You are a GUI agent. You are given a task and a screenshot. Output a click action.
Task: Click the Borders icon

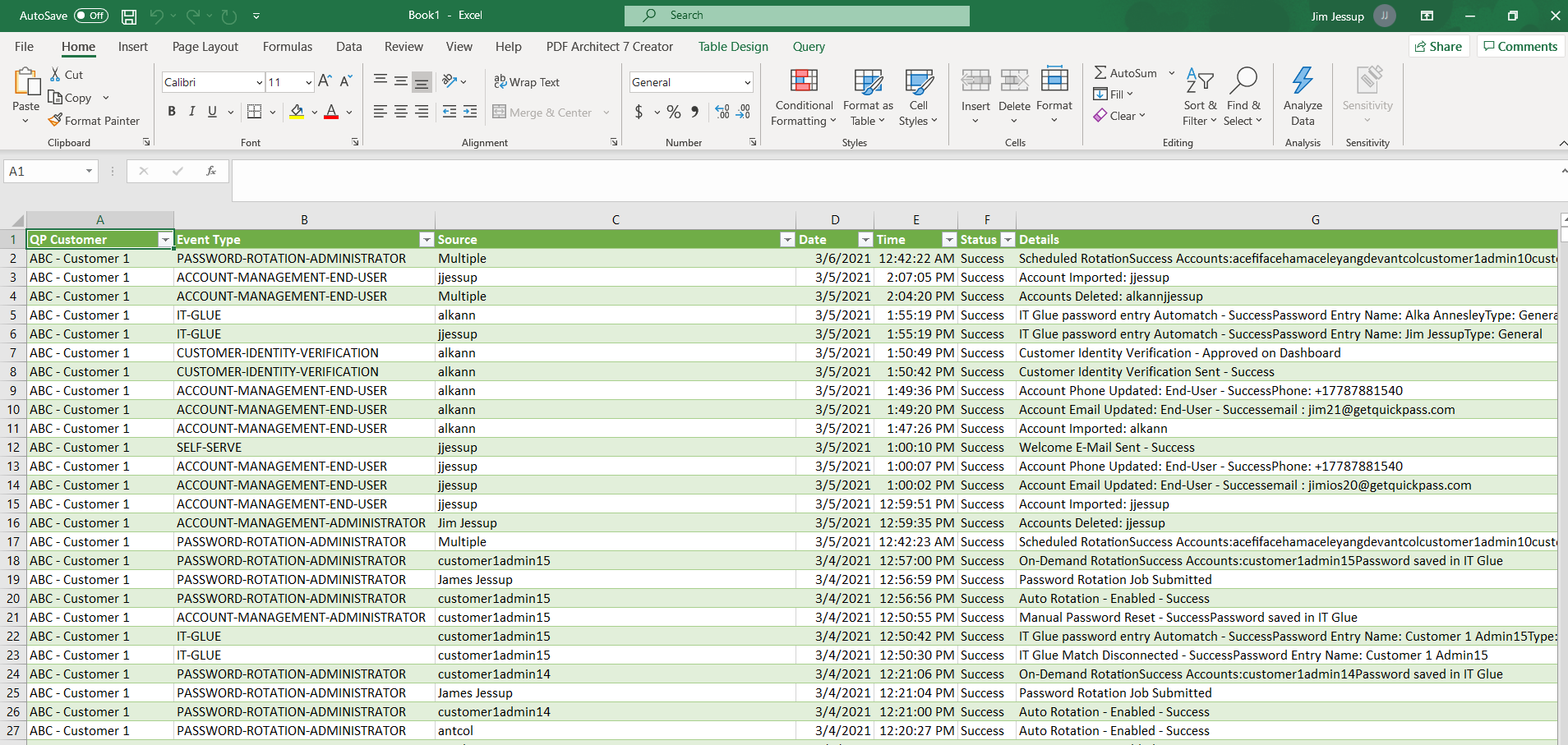click(x=255, y=111)
